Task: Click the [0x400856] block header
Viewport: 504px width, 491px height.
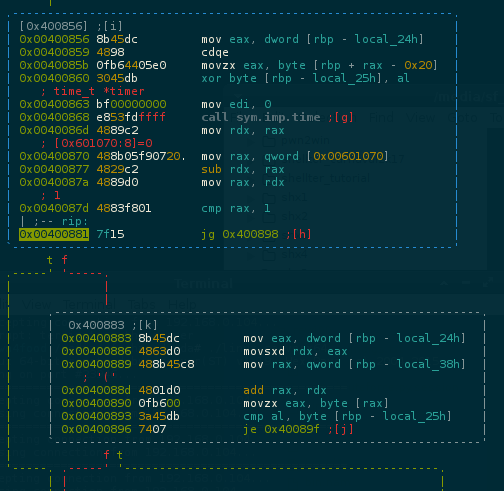Action: pos(71,26)
